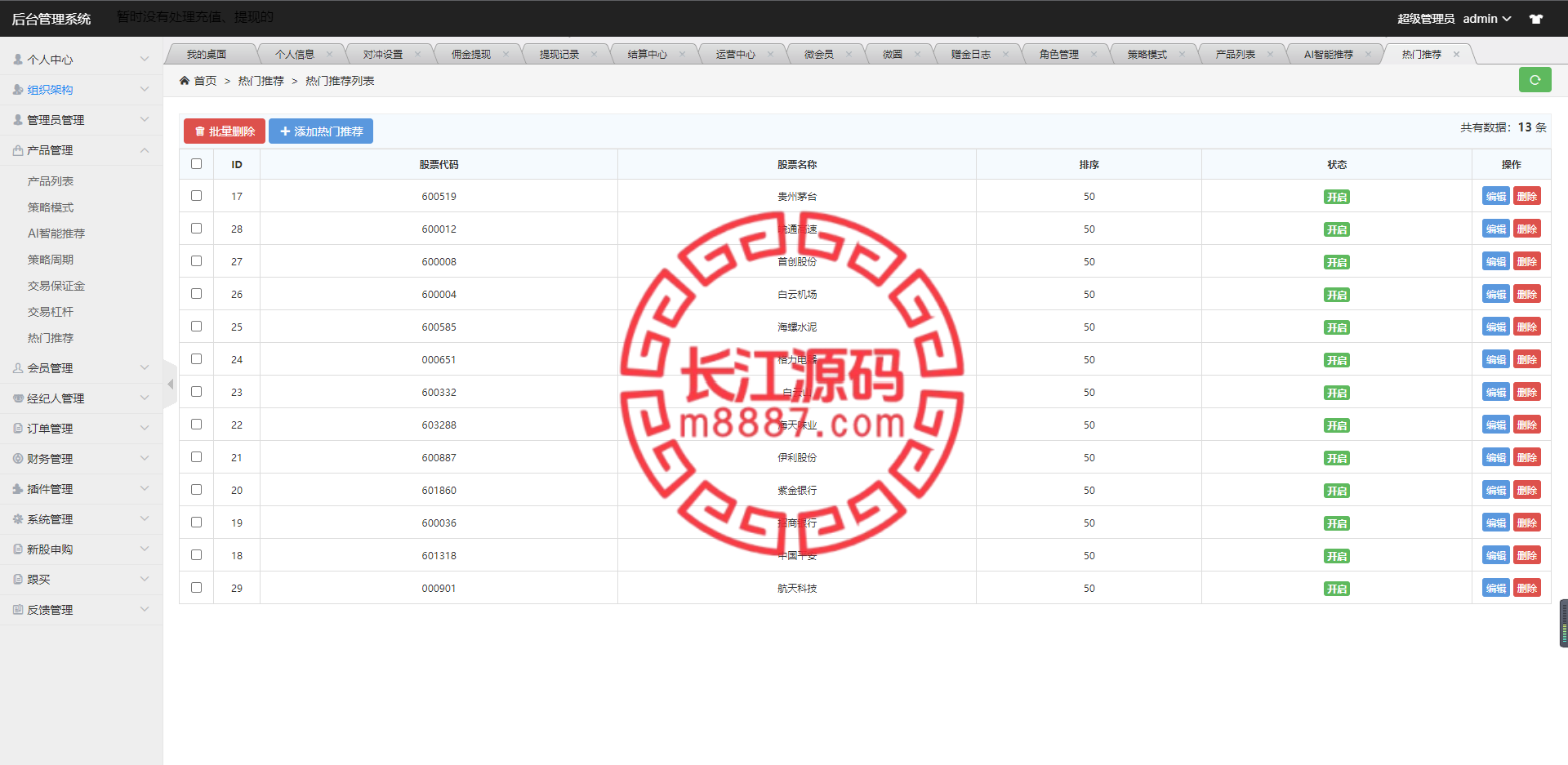Check the row with code 000651
Image resolution: width=1568 pixels, height=765 pixels.
tap(196, 359)
